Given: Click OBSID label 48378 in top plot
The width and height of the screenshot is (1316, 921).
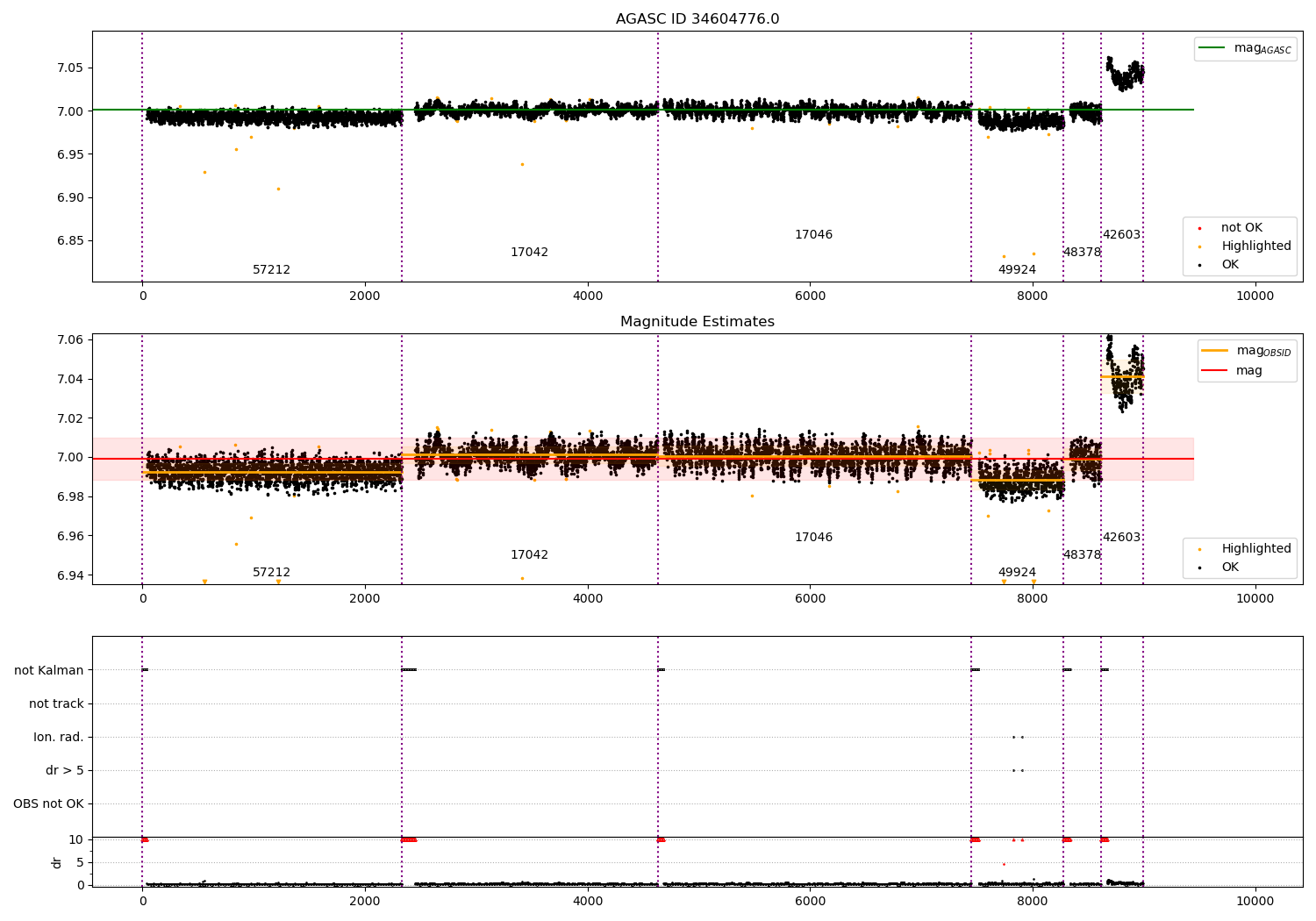Looking at the screenshot, I should [1082, 253].
